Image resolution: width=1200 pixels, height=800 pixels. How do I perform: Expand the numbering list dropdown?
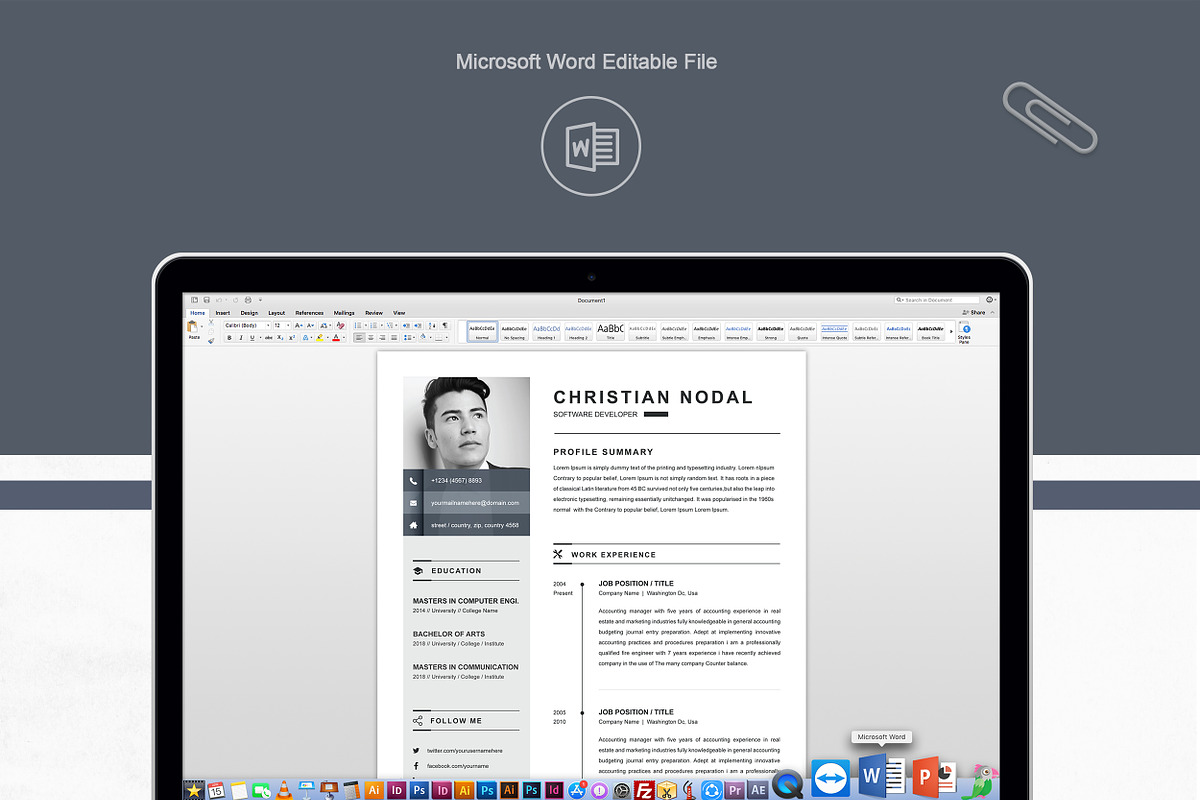click(x=382, y=326)
